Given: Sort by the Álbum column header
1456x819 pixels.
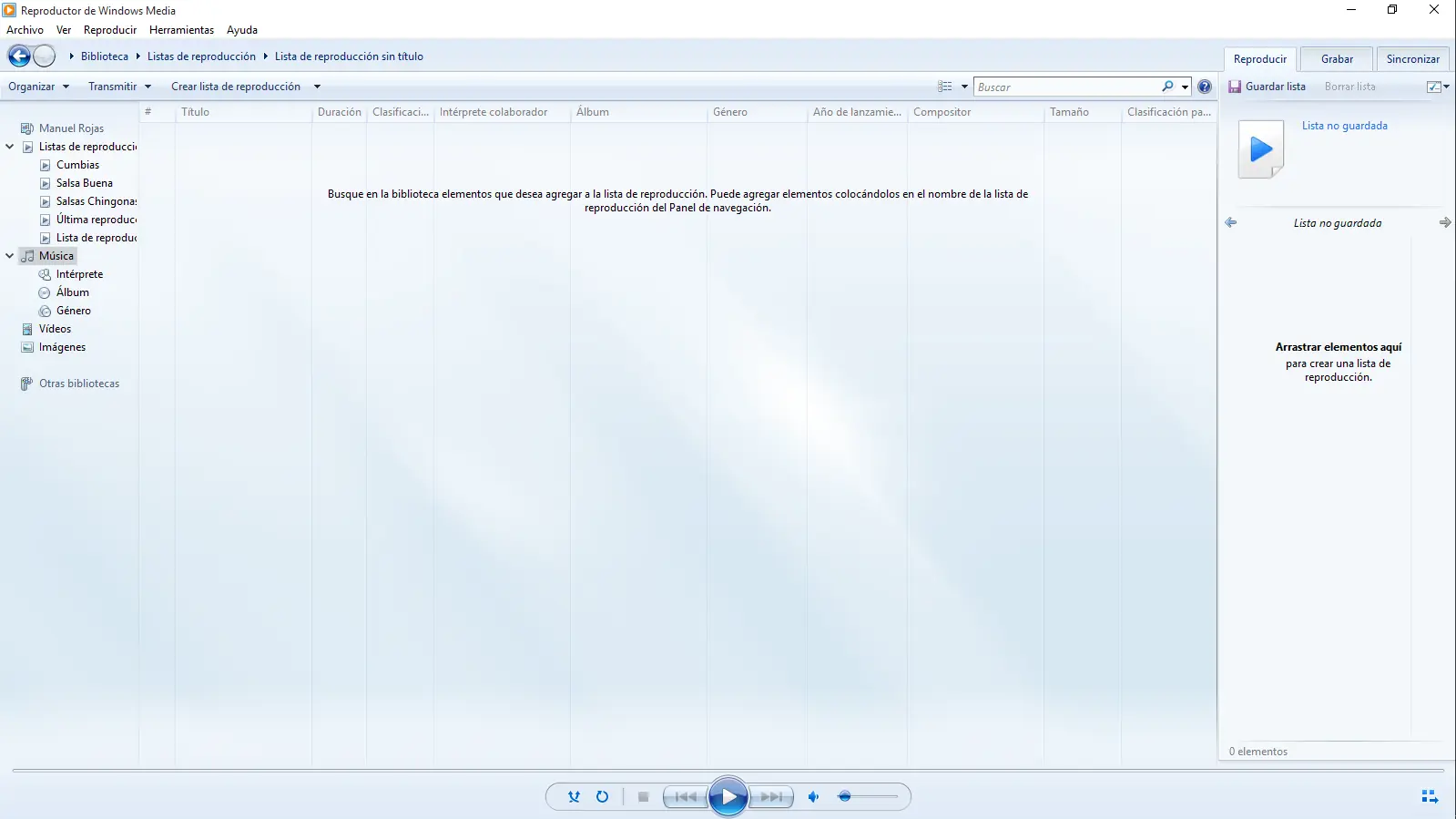Looking at the screenshot, I should [x=638, y=112].
